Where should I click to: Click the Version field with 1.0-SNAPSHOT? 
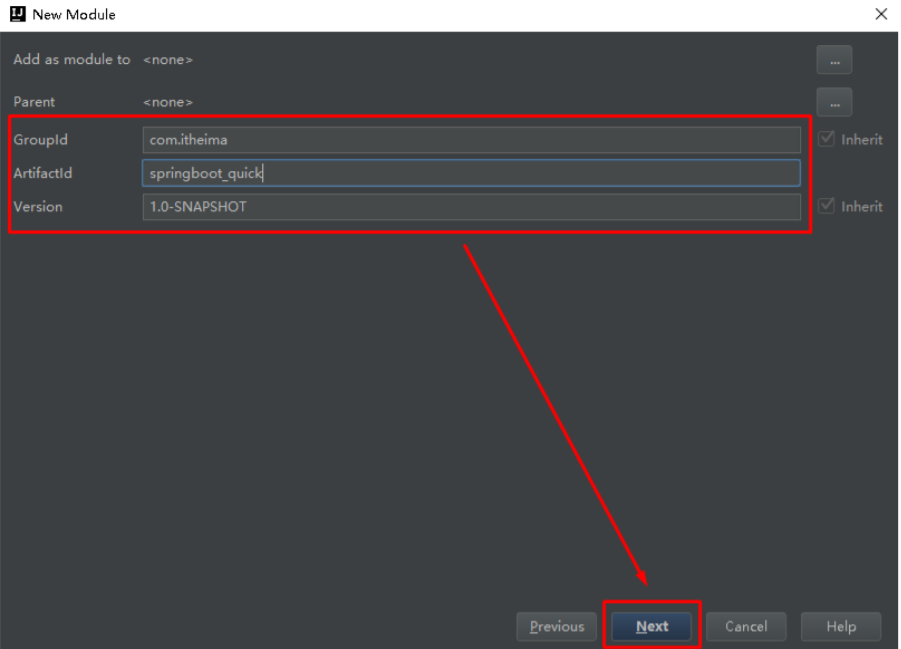click(x=471, y=206)
